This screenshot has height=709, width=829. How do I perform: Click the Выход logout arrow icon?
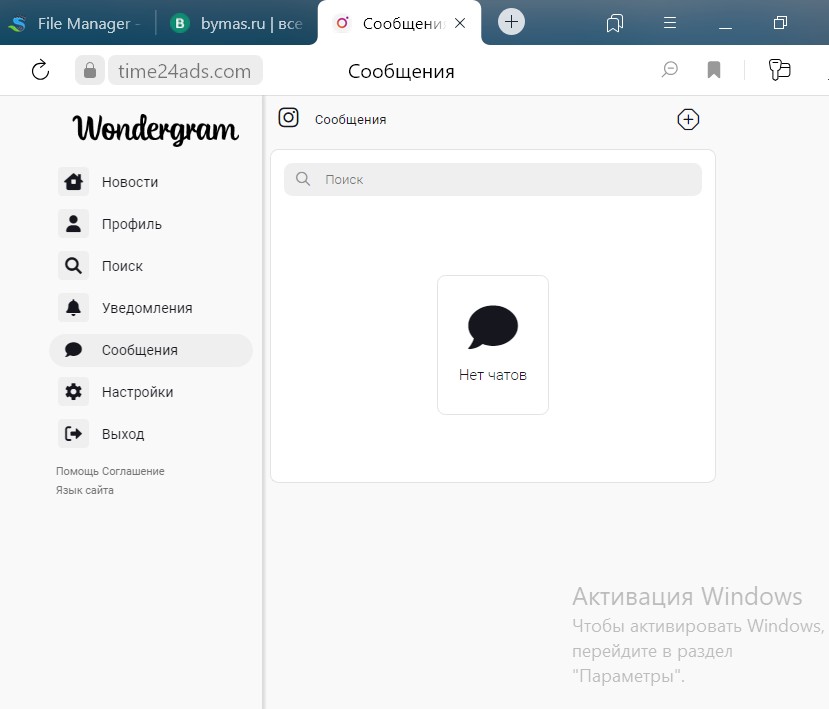73,434
